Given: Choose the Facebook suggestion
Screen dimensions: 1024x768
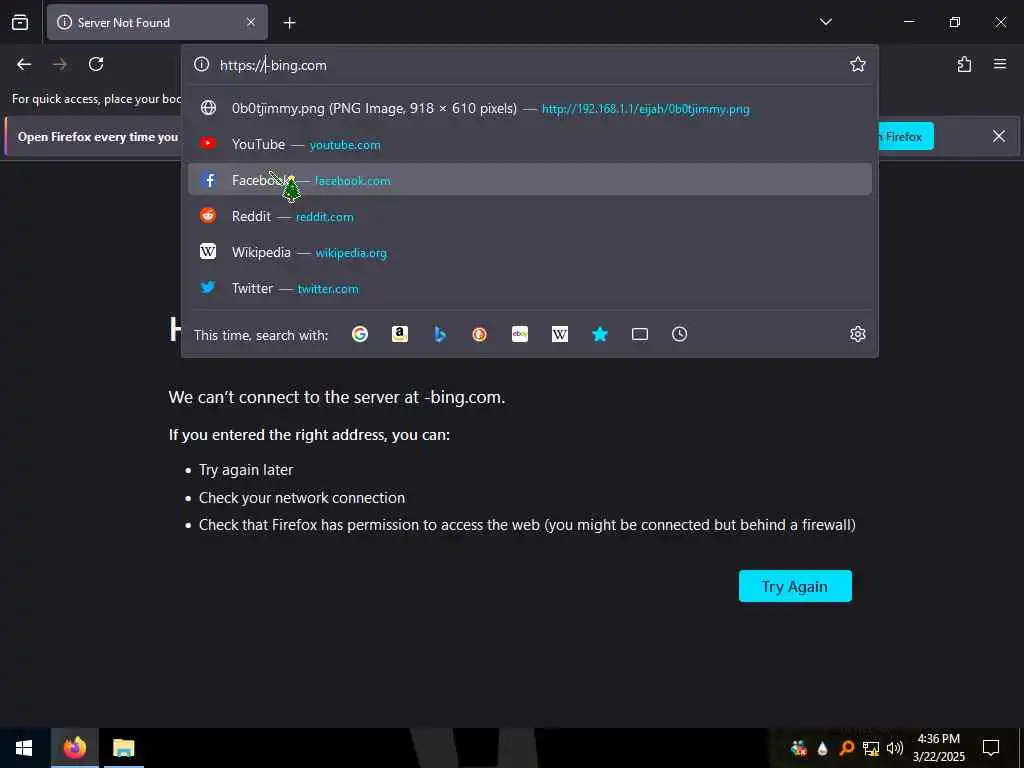Looking at the screenshot, I should click(x=530, y=180).
